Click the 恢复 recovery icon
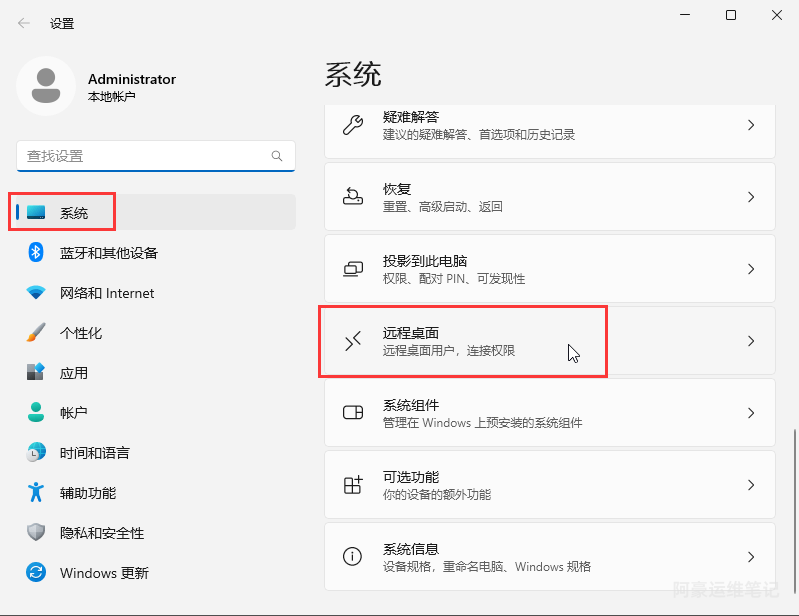This screenshot has width=799, height=616. pyautogui.click(x=353, y=197)
